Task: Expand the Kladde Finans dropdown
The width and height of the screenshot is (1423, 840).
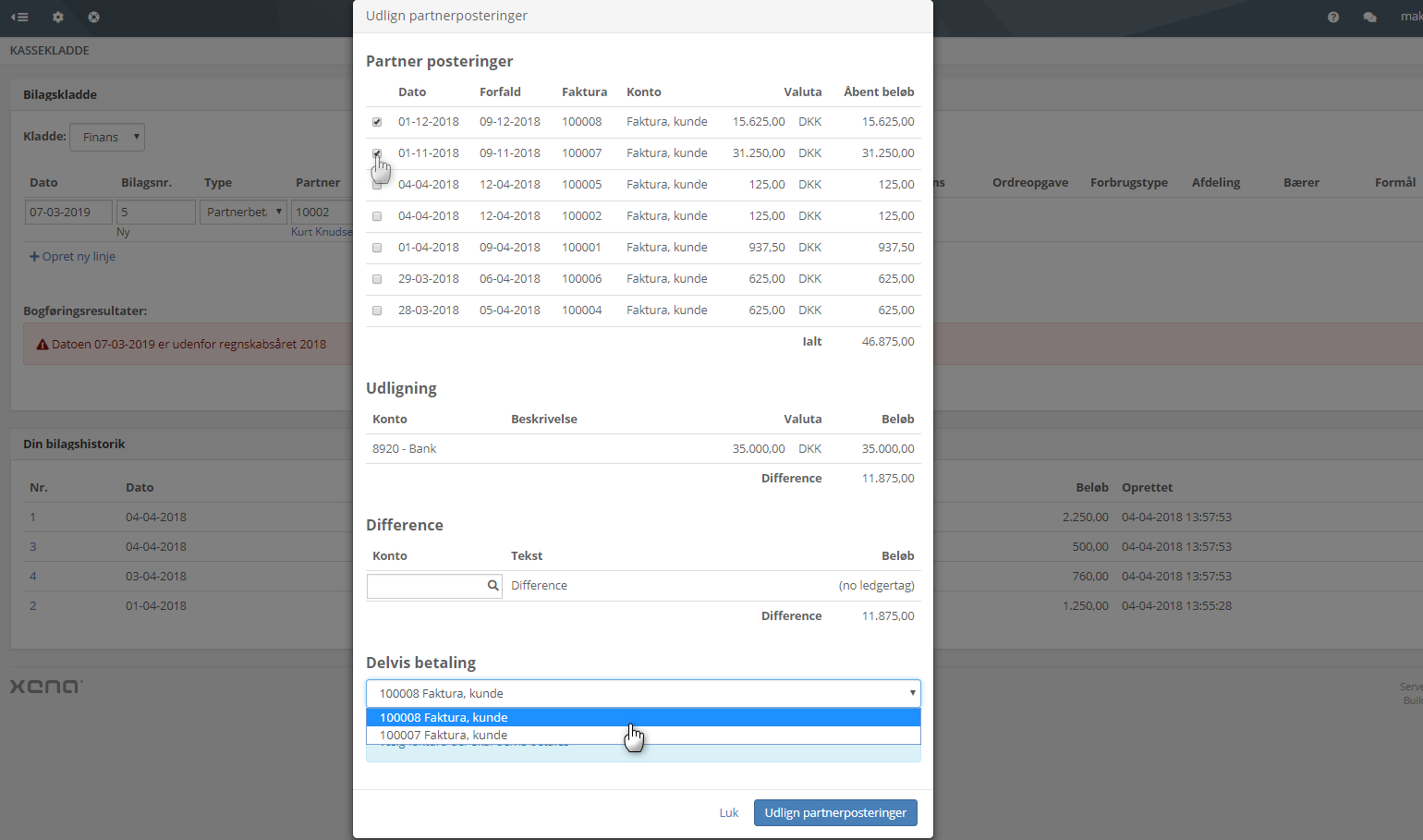Action: click(x=107, y=138)
